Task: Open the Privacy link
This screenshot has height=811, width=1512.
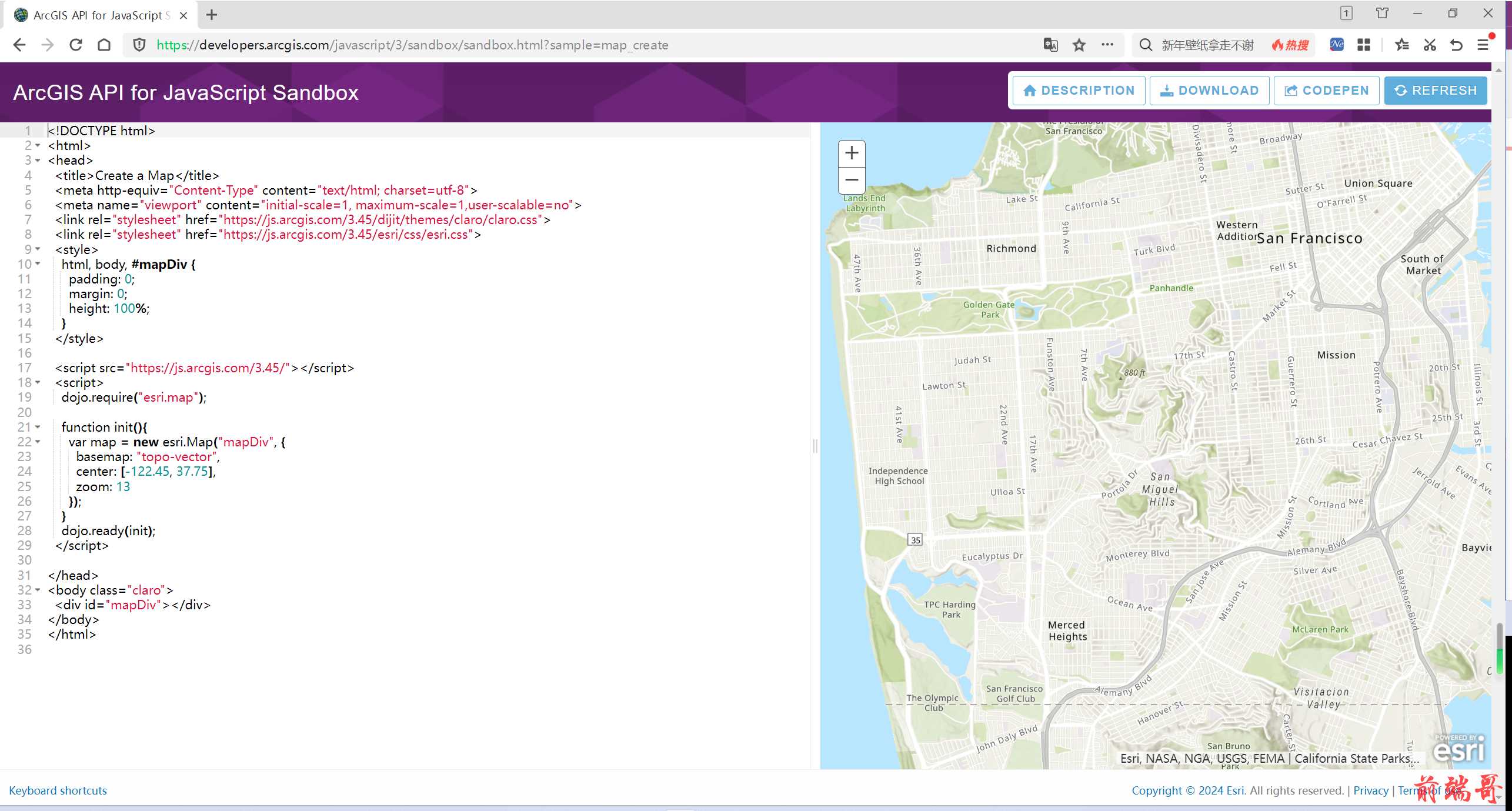Action: [1370, 790]
